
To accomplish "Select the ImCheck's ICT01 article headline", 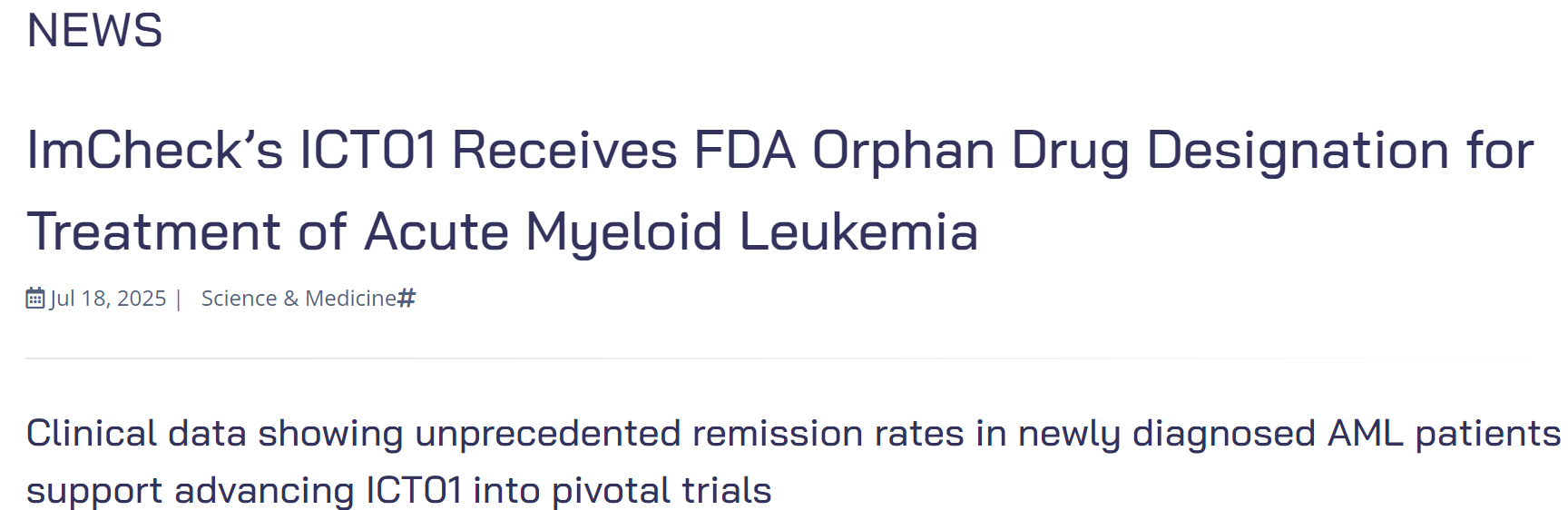I will [x=780, y=190].
